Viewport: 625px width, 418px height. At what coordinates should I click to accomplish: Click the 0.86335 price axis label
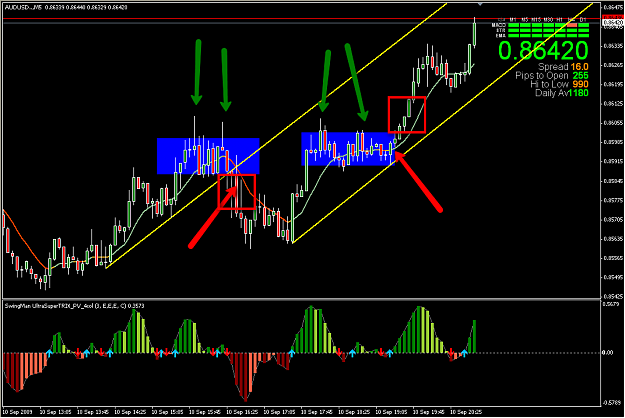coord(614,46)
